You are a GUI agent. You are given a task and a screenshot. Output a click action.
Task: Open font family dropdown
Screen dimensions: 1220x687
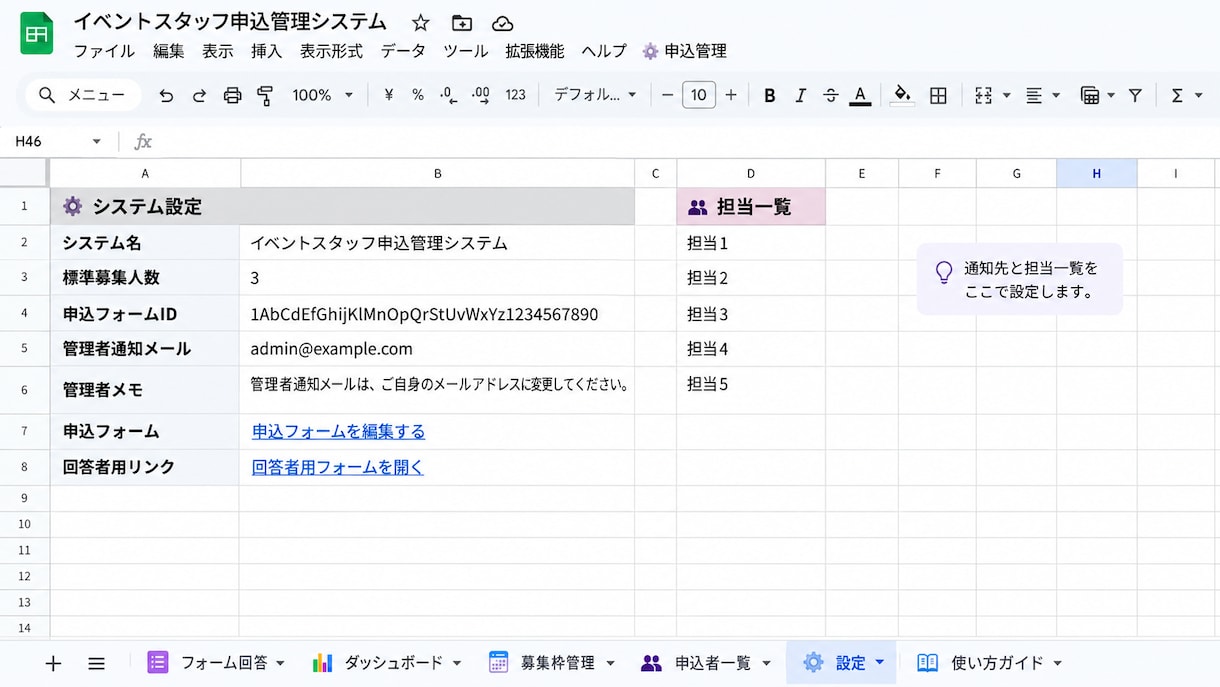tap(595, 95)
